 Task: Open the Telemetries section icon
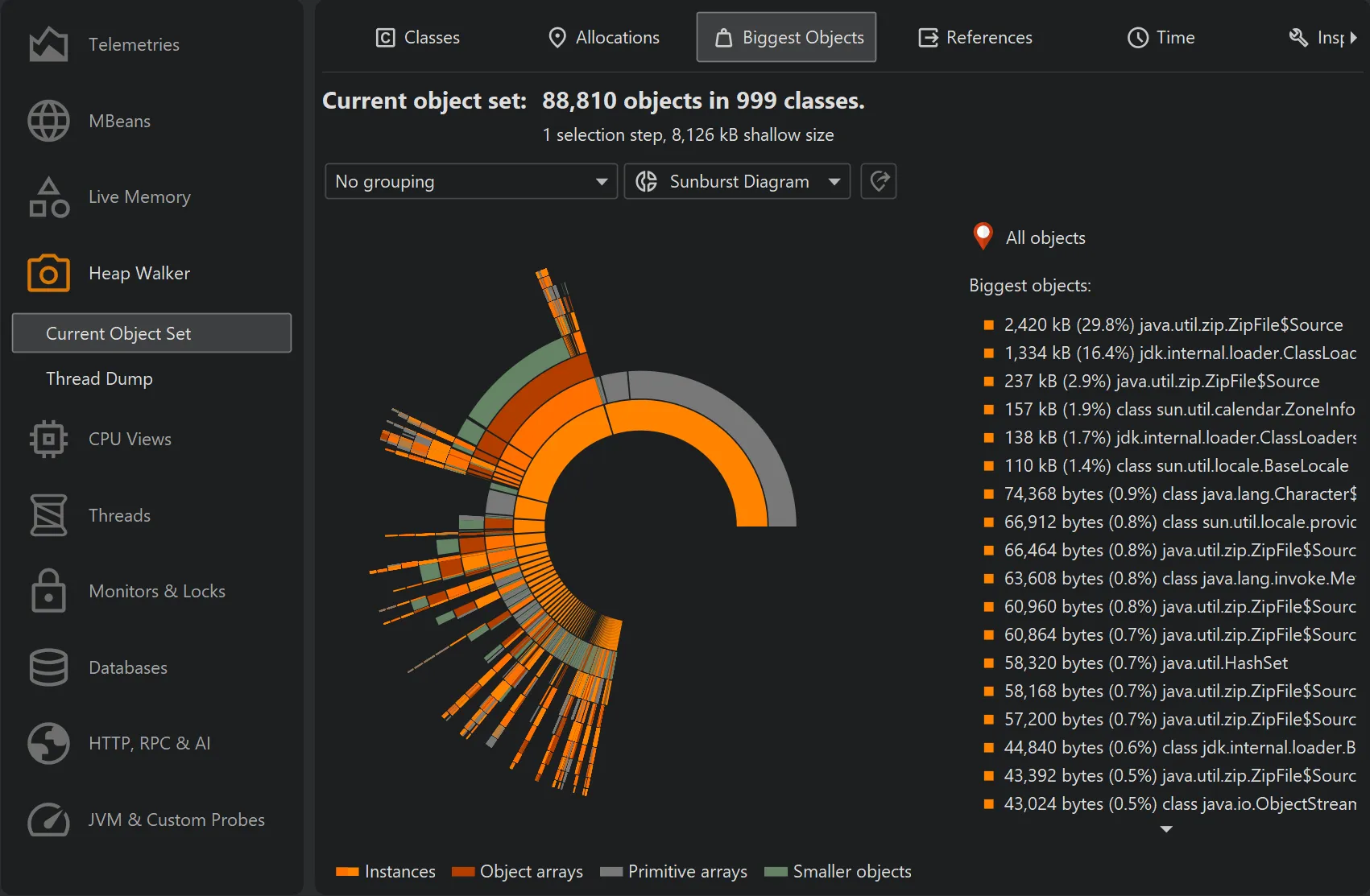(48, 44)
